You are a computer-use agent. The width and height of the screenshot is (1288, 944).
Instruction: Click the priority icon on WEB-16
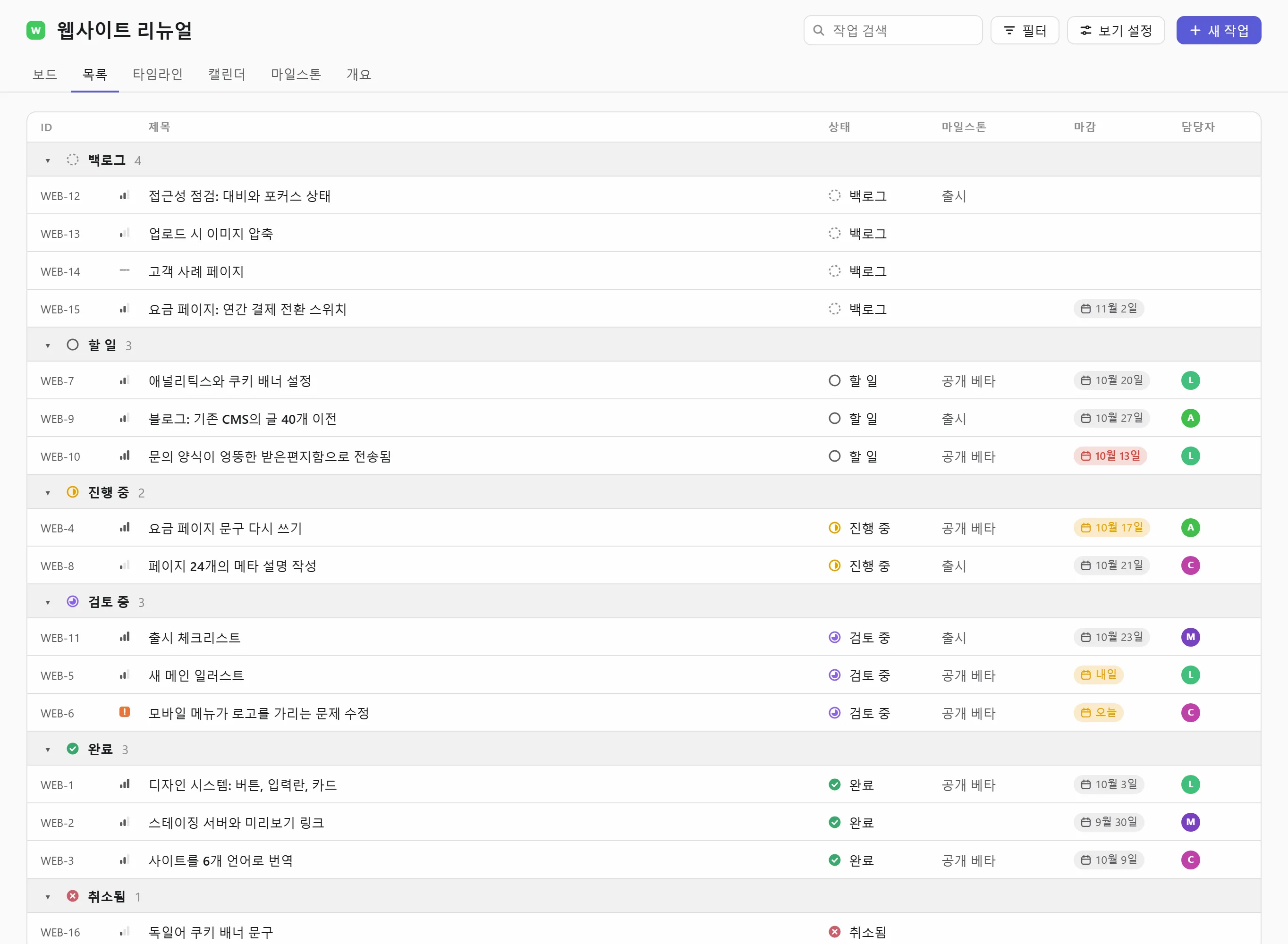point(125,931)
